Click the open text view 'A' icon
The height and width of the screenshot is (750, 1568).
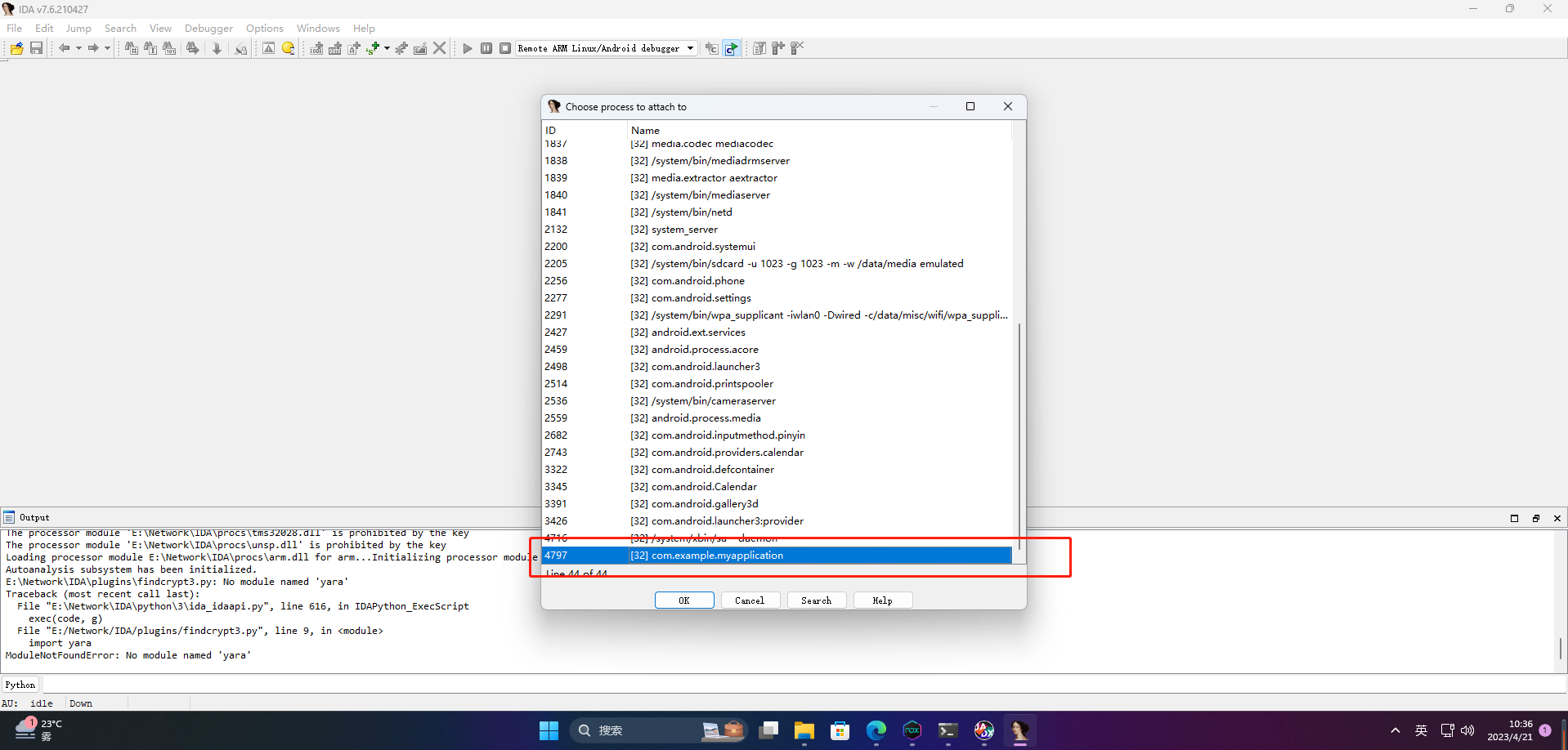click(x=268, y=48)
